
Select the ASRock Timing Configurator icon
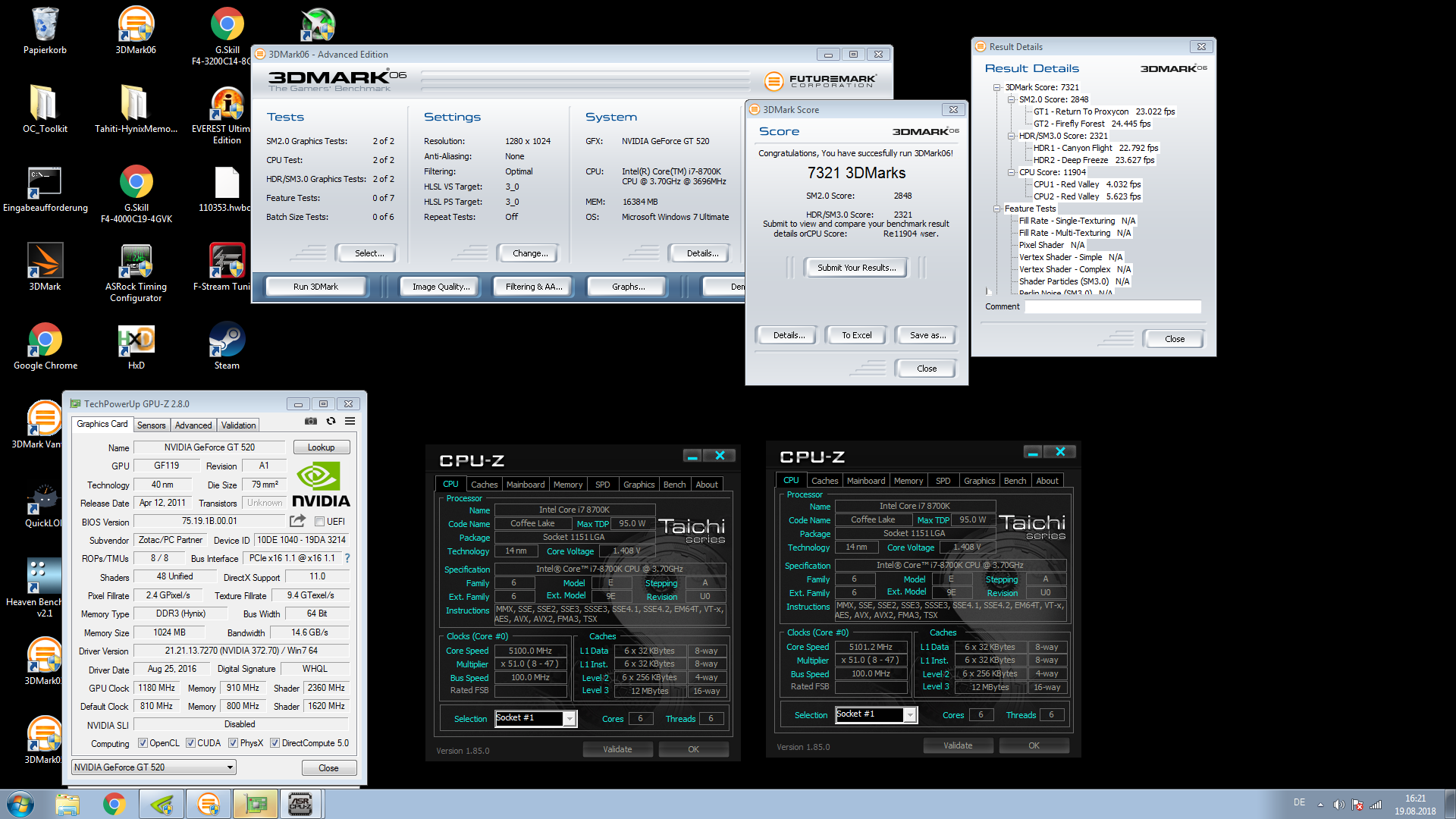136,273
